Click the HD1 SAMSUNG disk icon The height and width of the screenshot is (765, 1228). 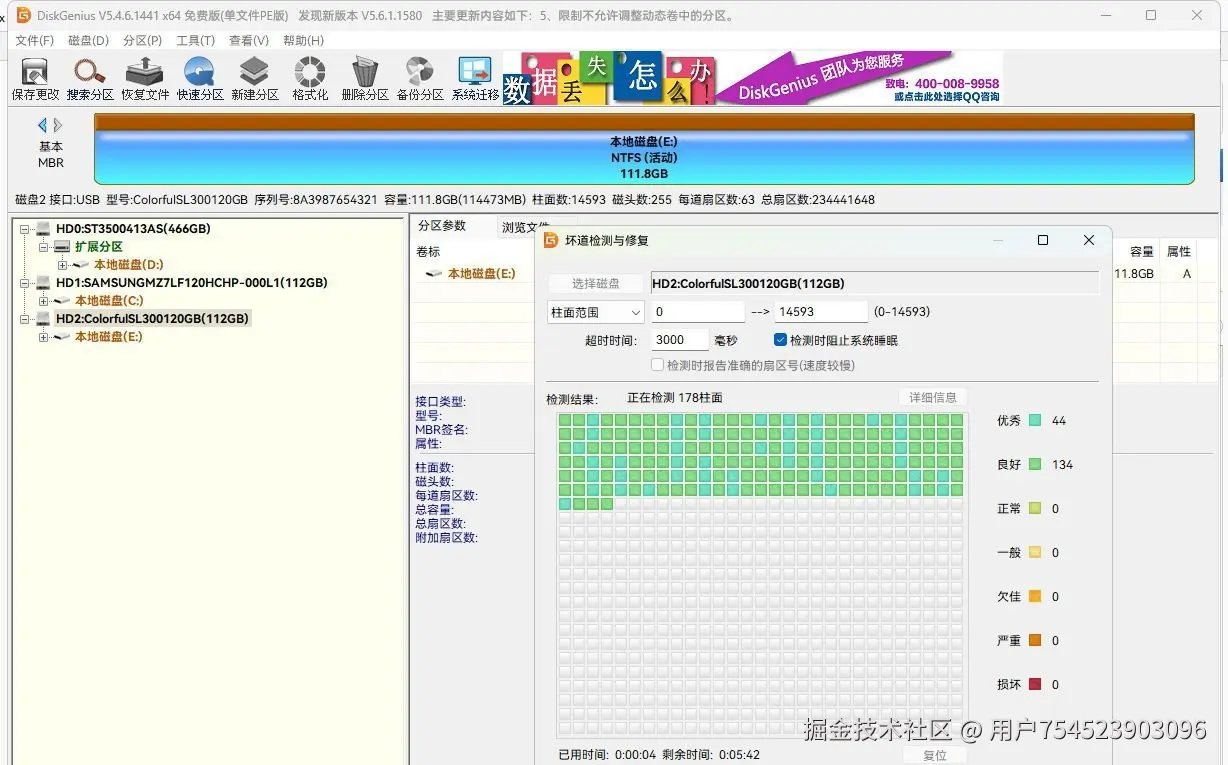point(43,283)
